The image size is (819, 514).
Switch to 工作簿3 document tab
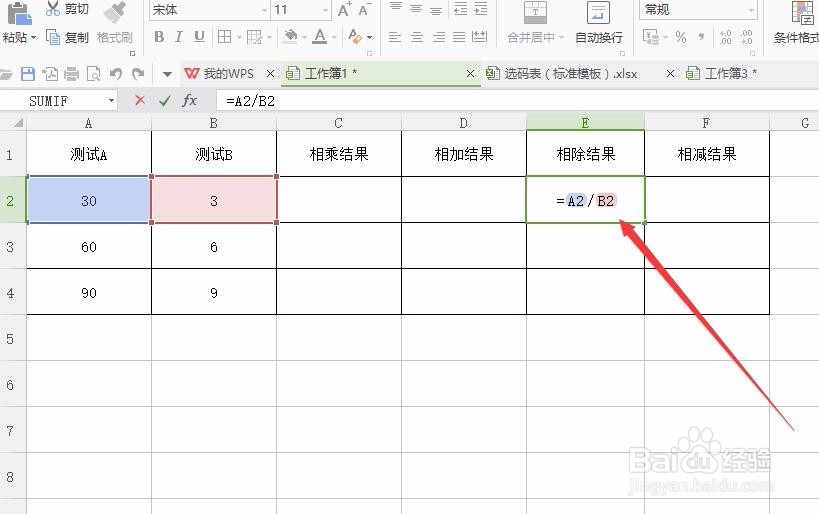coord(722,74)
